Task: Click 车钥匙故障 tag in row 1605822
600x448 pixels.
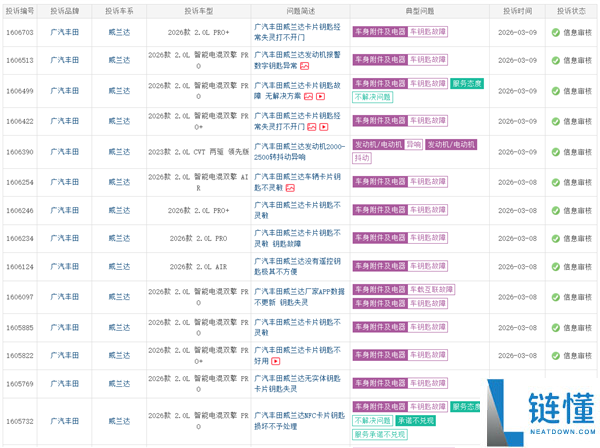Action: (x=428, y=355)
